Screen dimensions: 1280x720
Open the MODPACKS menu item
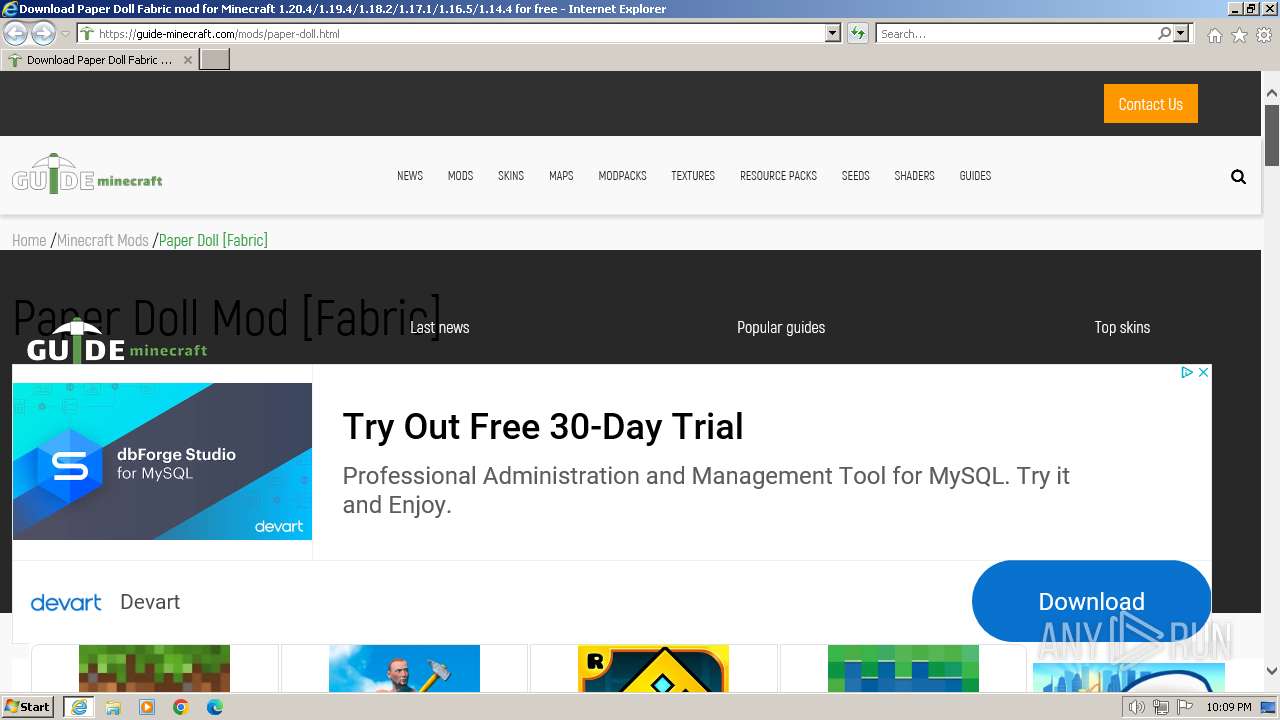pos(622,176)
